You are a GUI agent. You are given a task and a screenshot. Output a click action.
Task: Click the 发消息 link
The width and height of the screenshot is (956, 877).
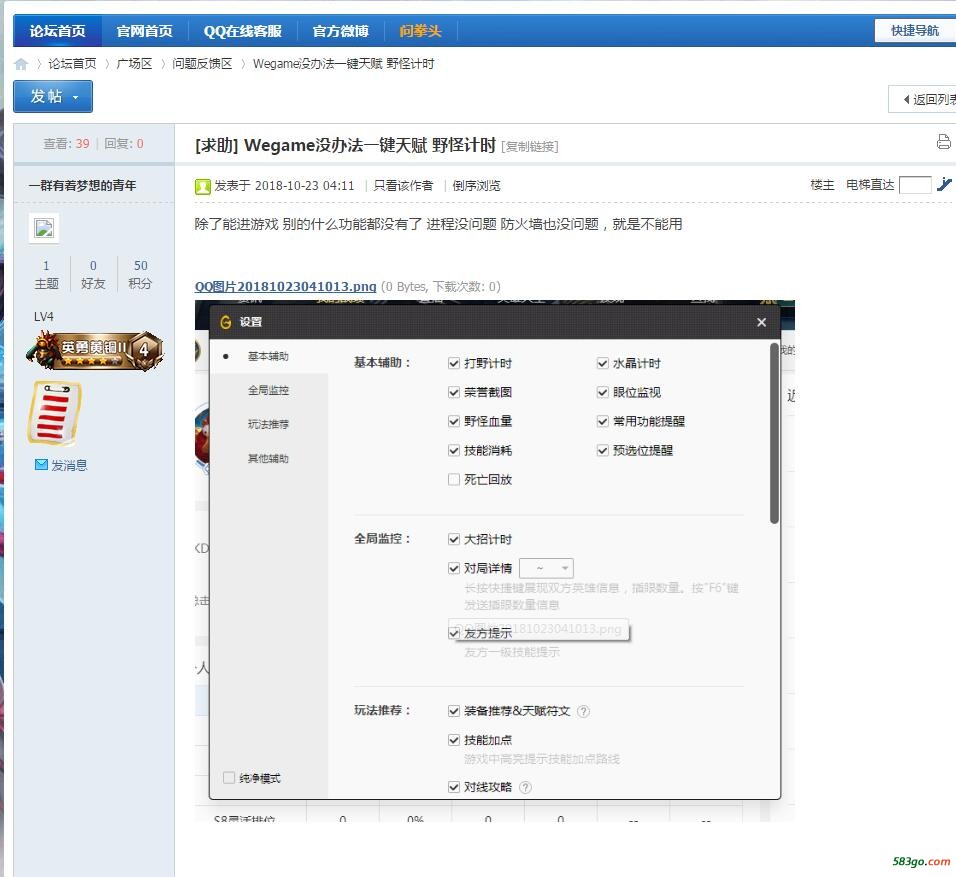(69, 465)
